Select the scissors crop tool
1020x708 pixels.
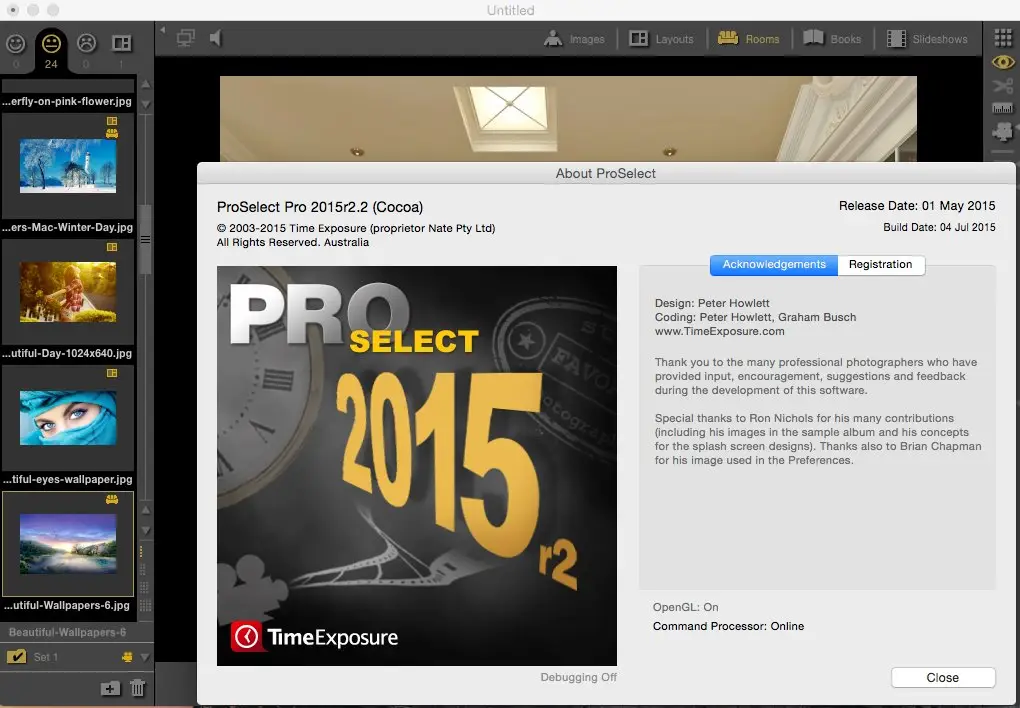pos(1002,86)
